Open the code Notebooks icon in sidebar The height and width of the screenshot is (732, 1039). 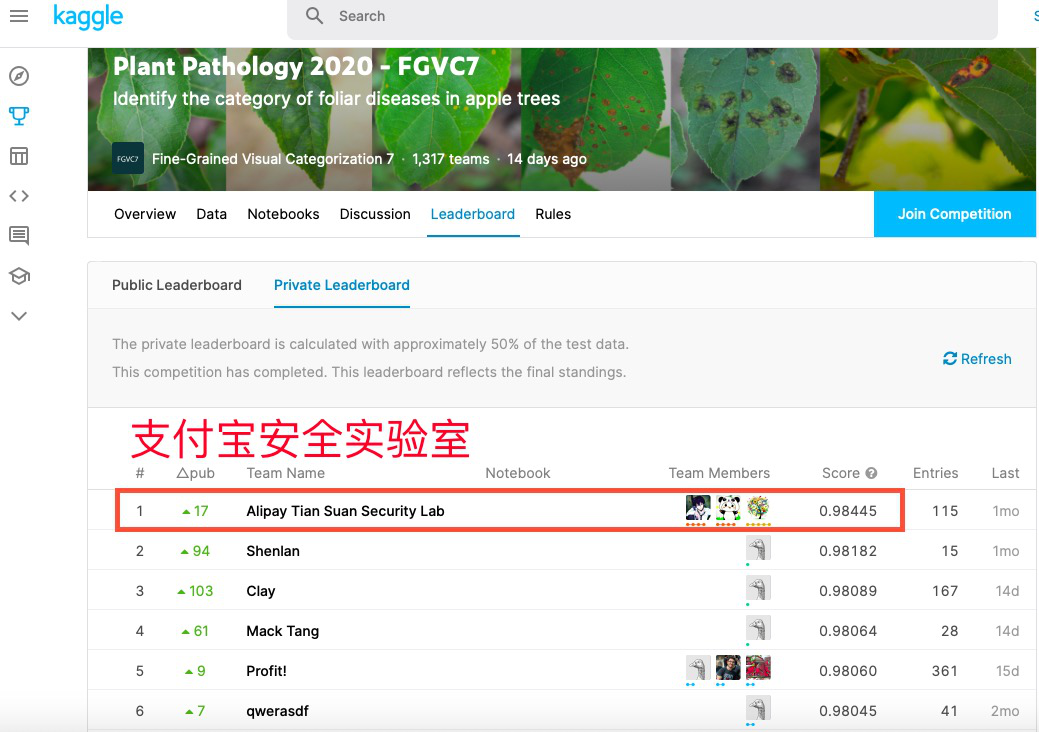tap(19, 196)
